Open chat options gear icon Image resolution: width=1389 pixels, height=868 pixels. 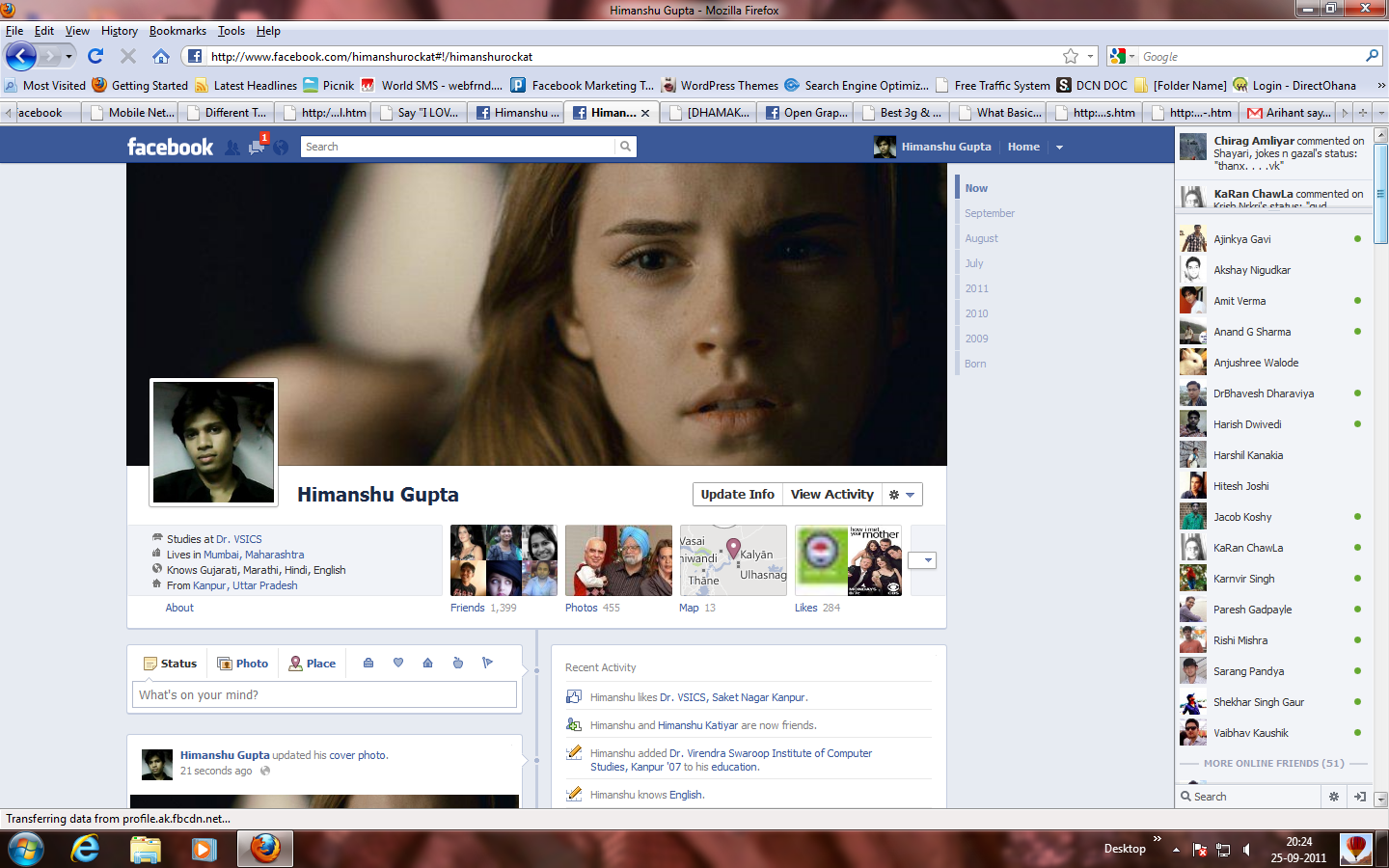(1334, 797)
